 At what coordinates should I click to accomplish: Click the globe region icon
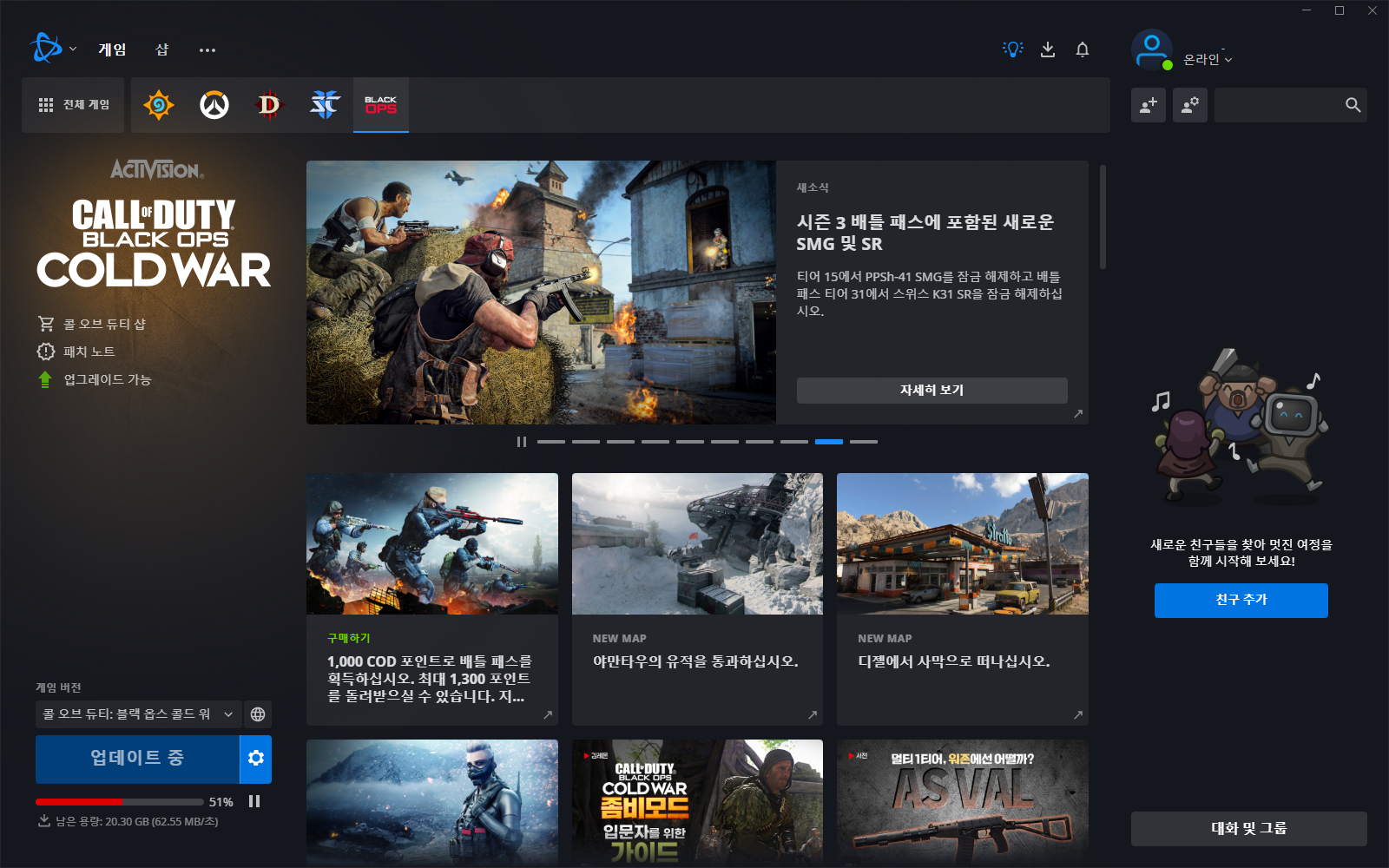click(x=258, y=714)
